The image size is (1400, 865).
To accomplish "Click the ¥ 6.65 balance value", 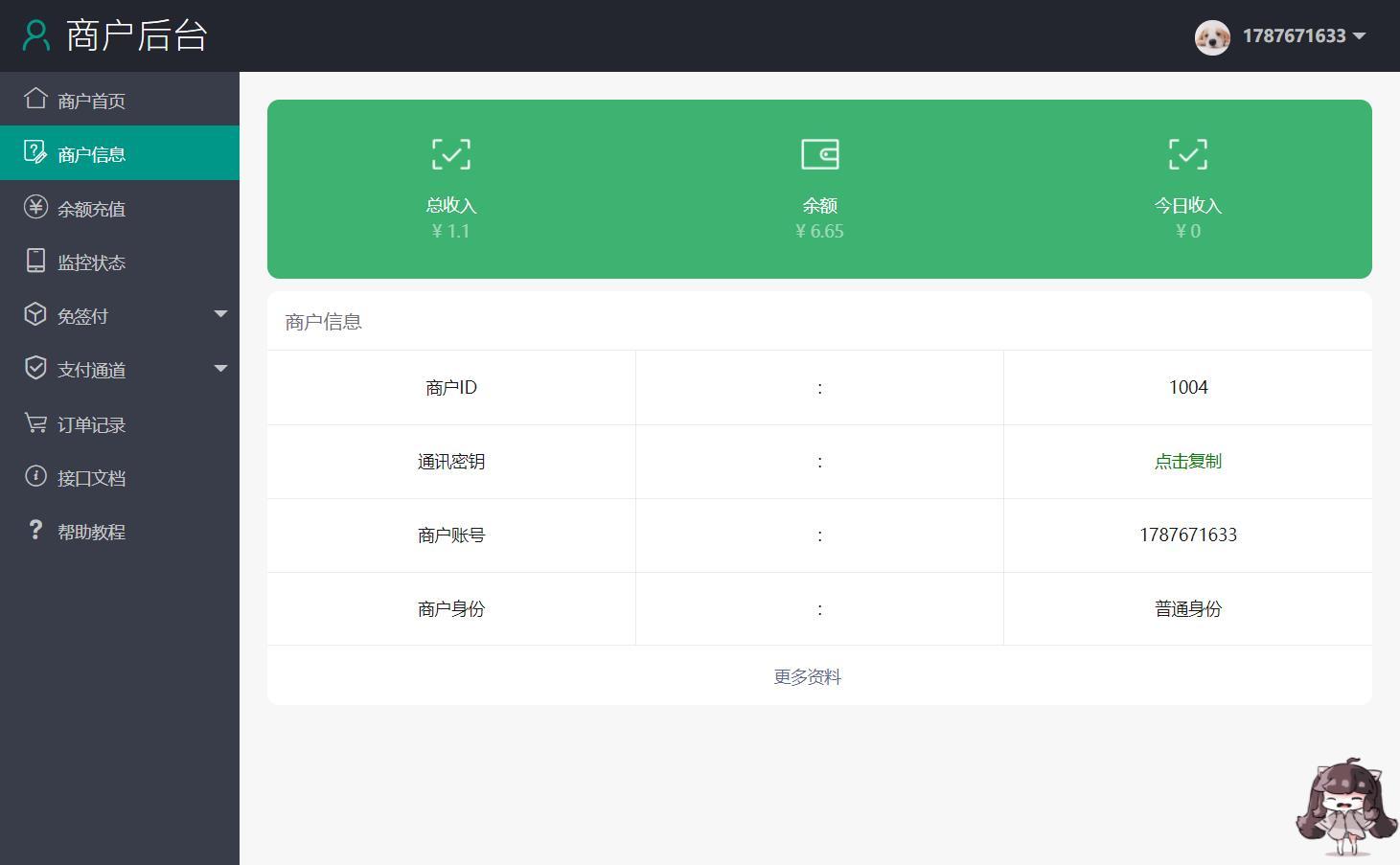I will click(820, 231).
